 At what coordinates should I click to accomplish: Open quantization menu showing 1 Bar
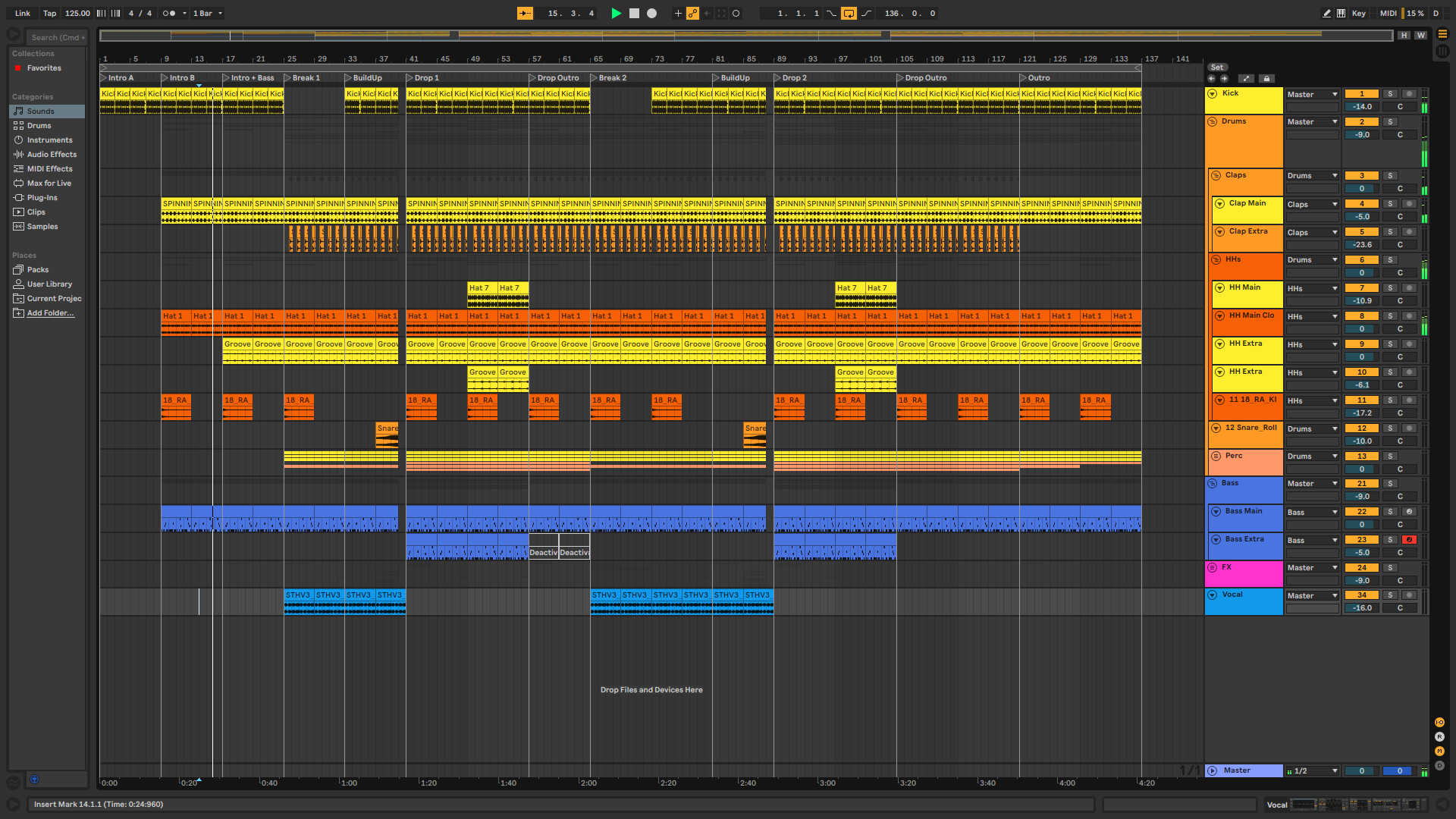click(x=208, y=13)
